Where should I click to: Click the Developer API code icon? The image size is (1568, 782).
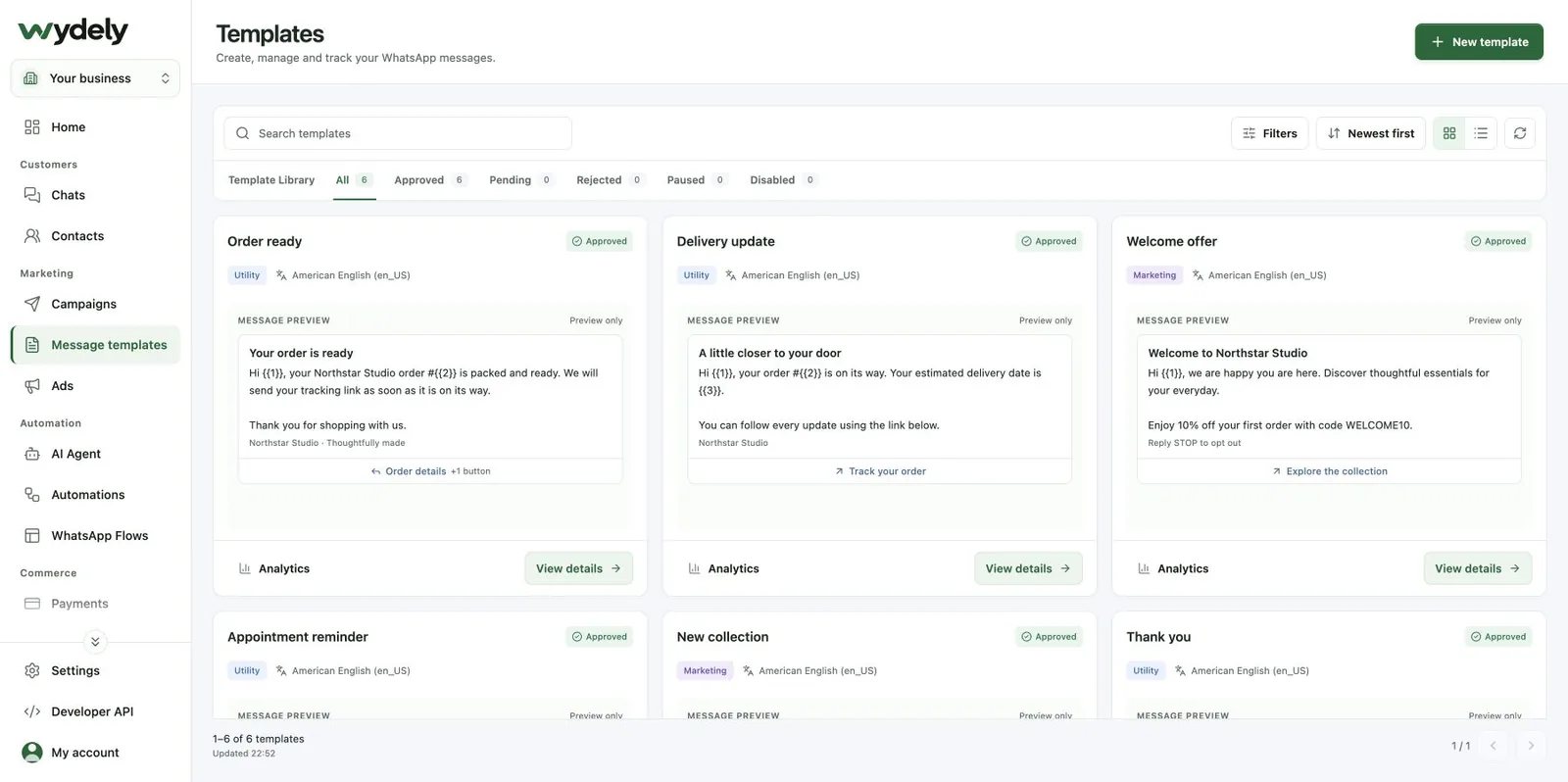[x=32, y=711]
